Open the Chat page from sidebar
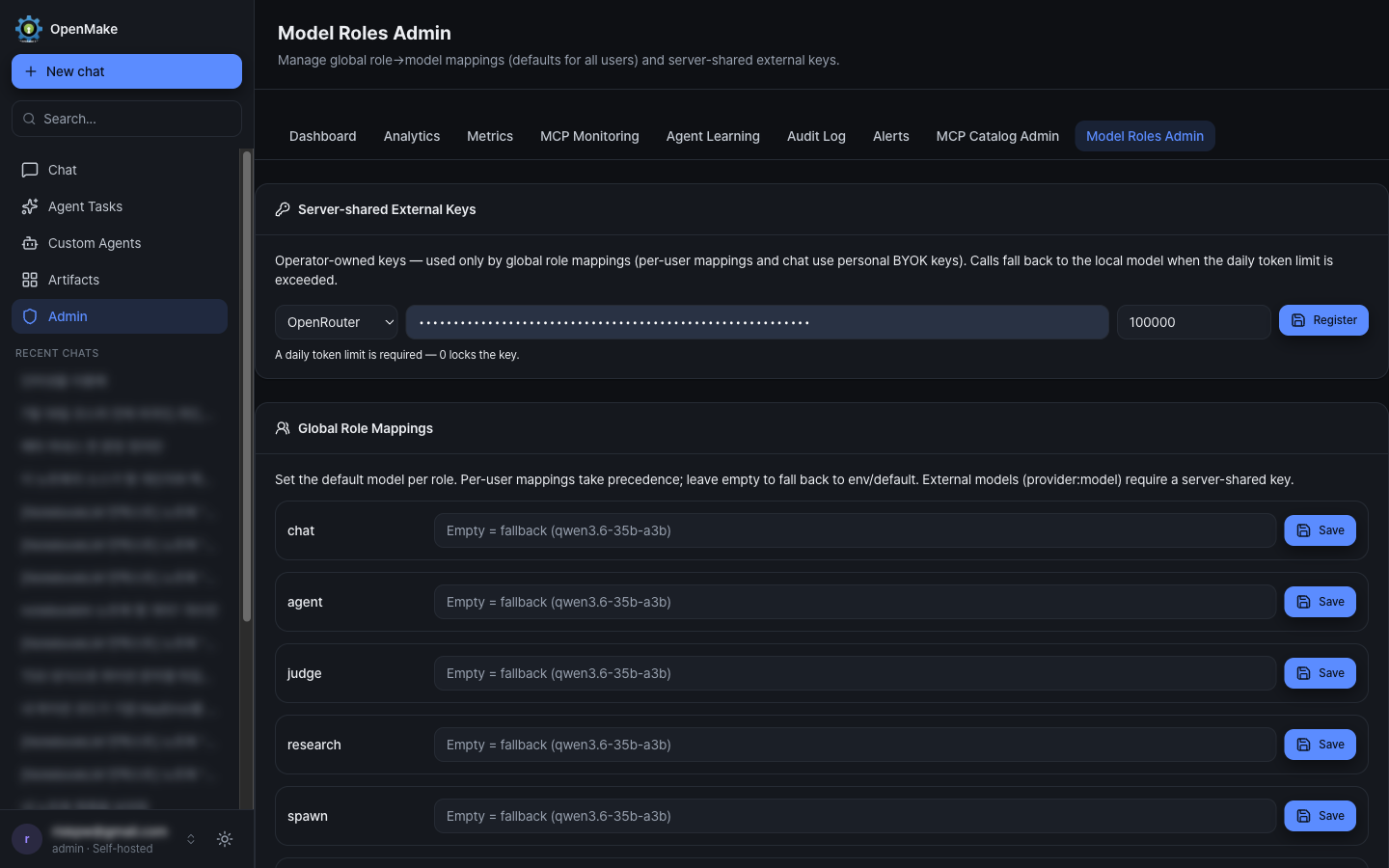1389x868 pixels. tap(120, 170)
